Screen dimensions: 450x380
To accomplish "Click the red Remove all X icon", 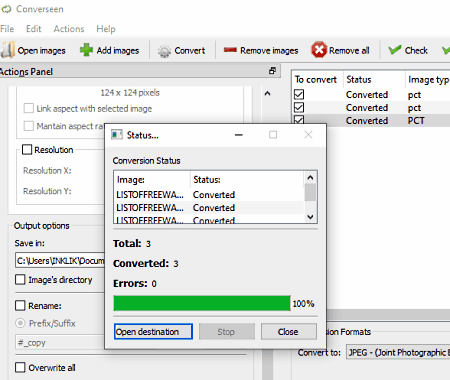I will pos(319,50).
